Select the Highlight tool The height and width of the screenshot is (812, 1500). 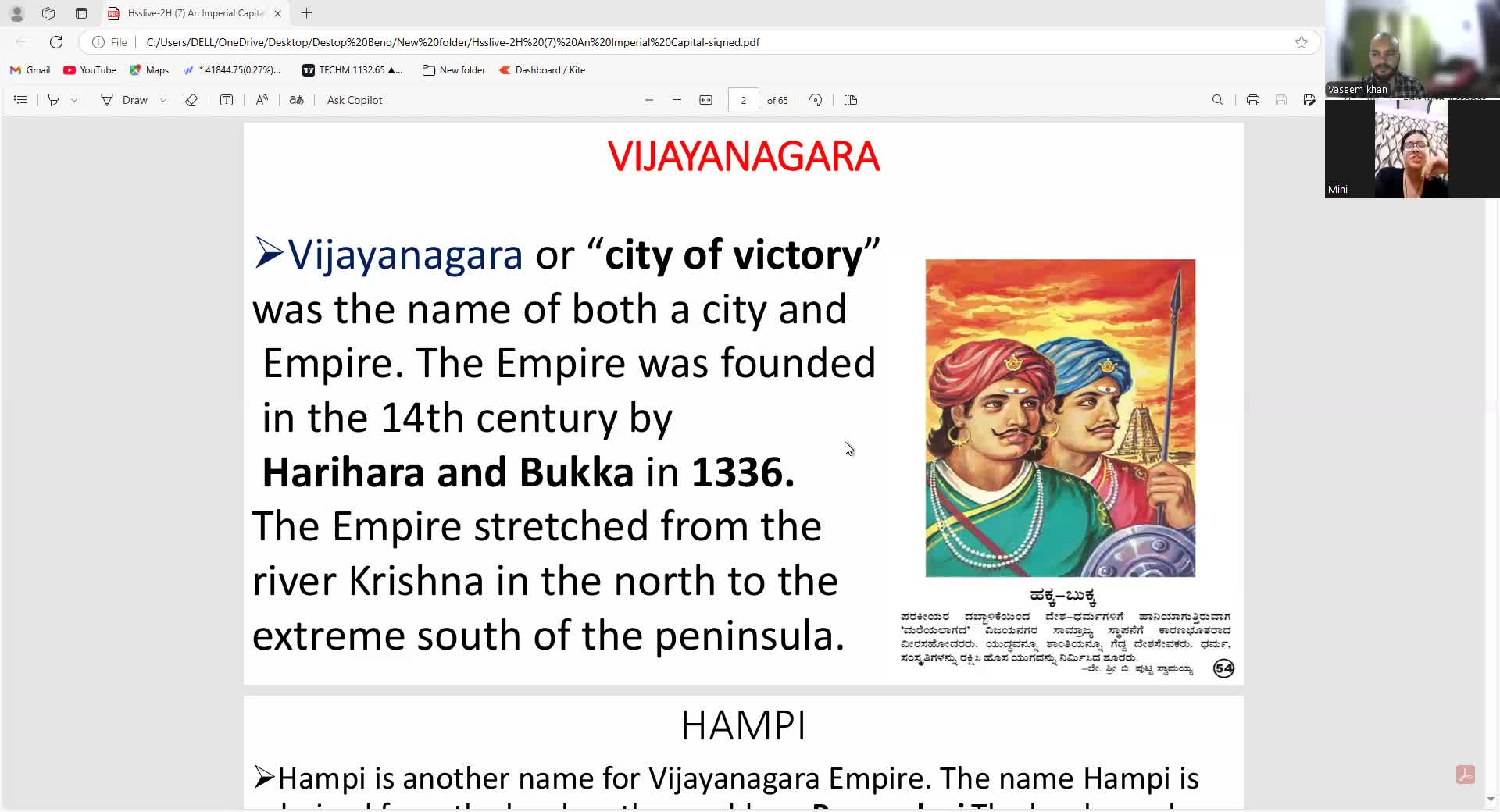click(x=54, y=100)
